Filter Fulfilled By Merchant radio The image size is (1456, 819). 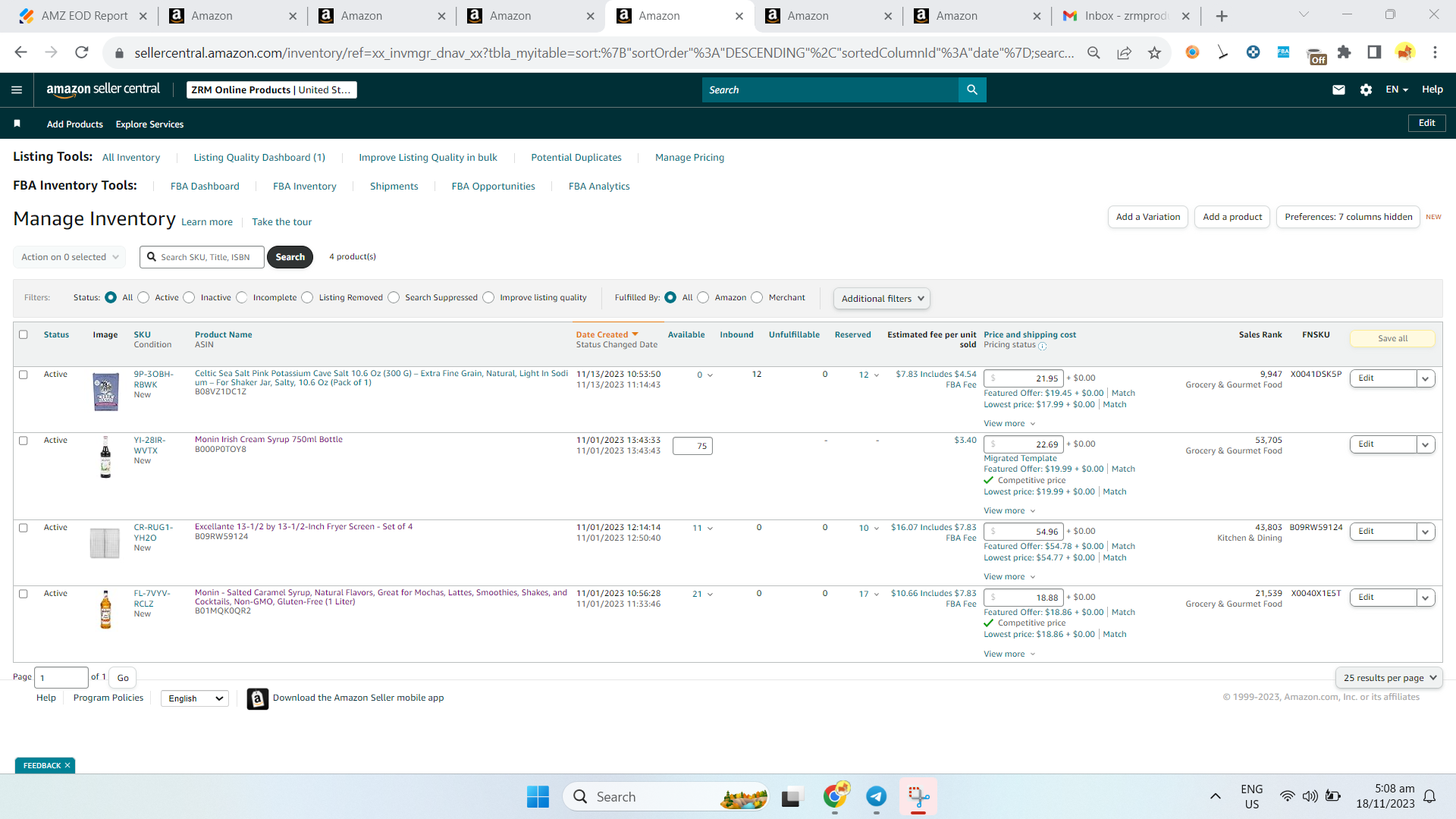coord(757,297)
